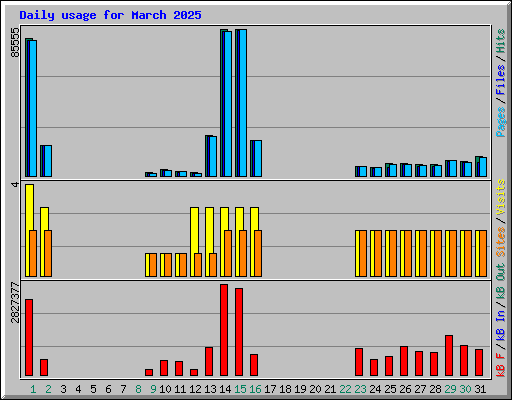
Task: Click the 2827377 y-axis label
Action: pos(15,303)
